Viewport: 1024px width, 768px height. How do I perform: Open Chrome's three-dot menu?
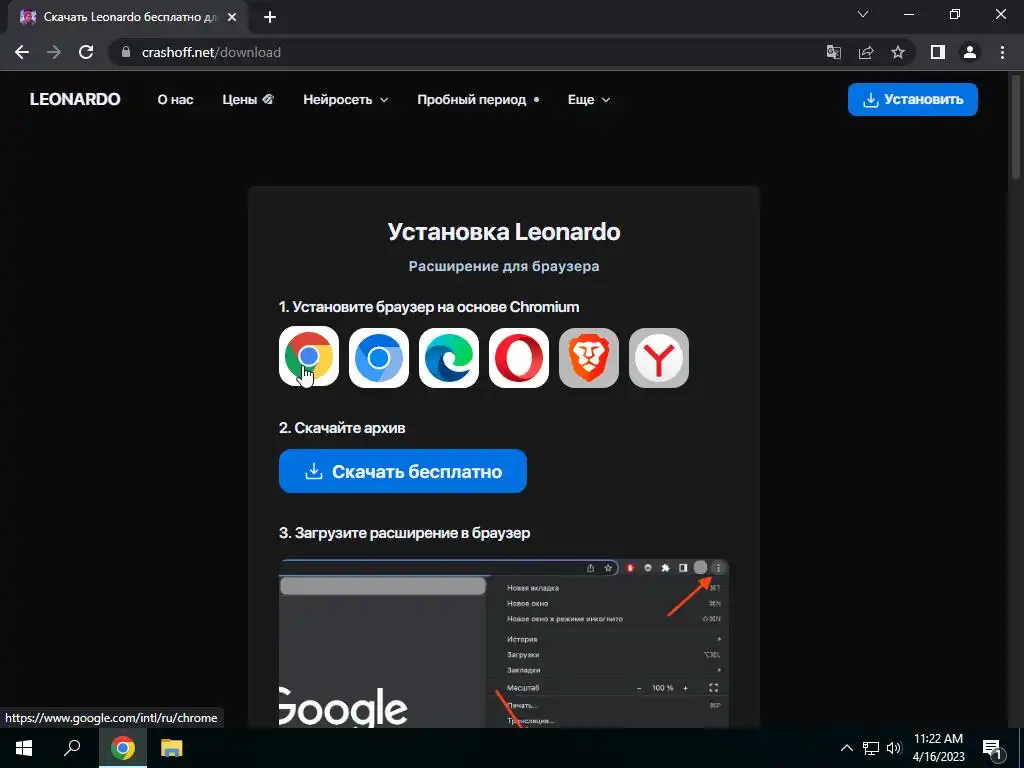tap(1002, 52)
